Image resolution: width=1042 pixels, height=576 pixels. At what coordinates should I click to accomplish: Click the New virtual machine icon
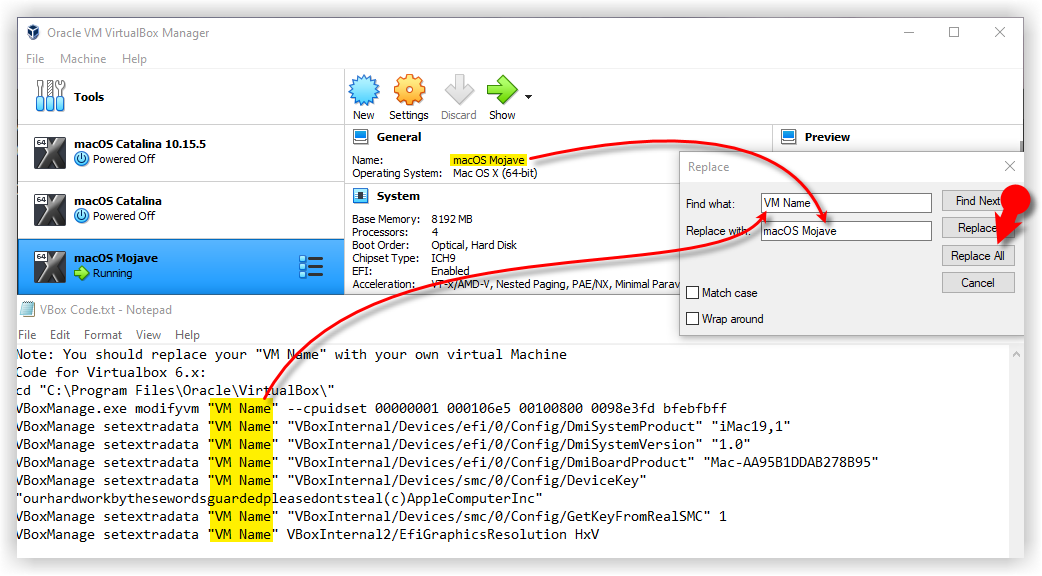tap(364, 90)
